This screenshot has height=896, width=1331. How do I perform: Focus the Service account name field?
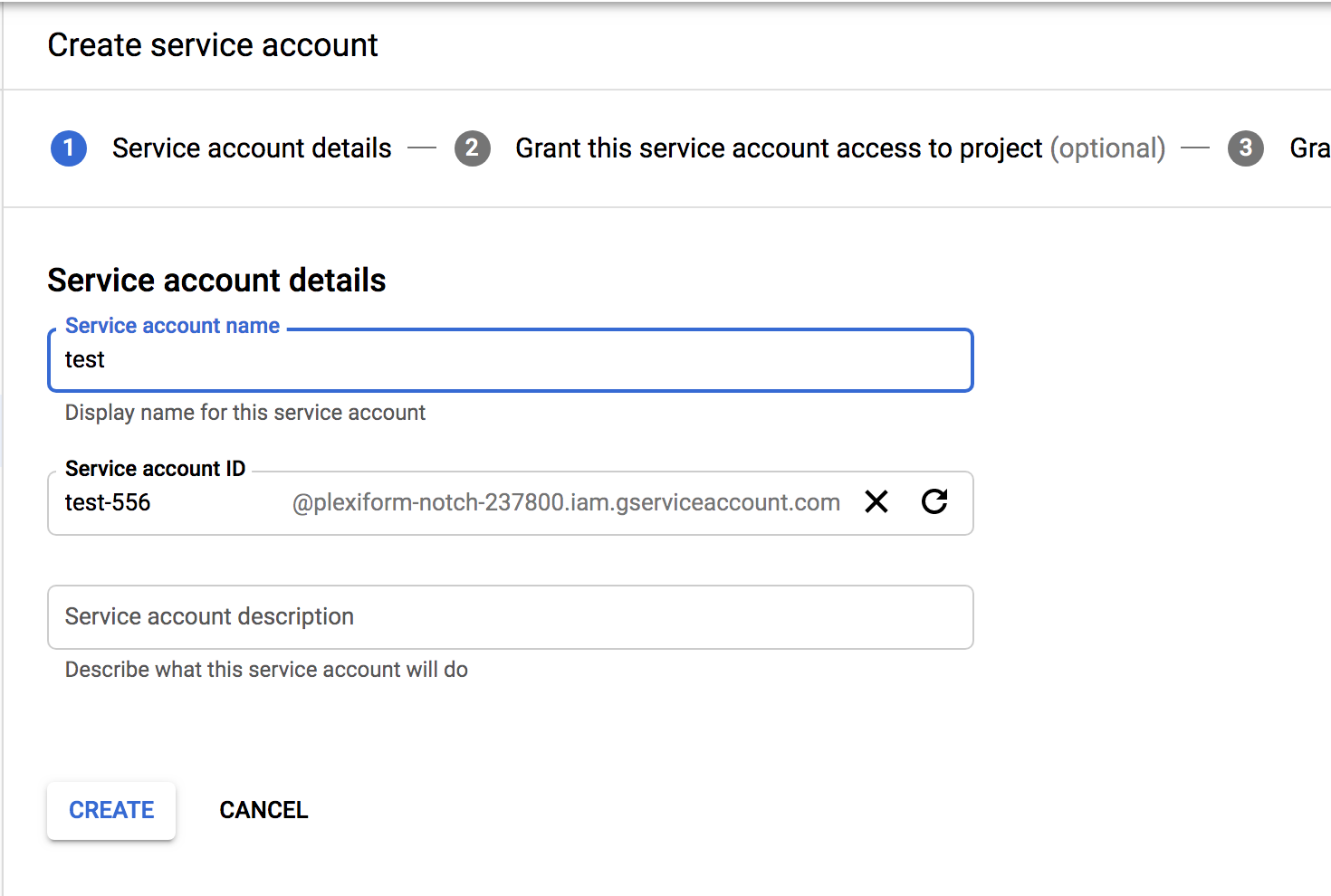coord(510,359)
